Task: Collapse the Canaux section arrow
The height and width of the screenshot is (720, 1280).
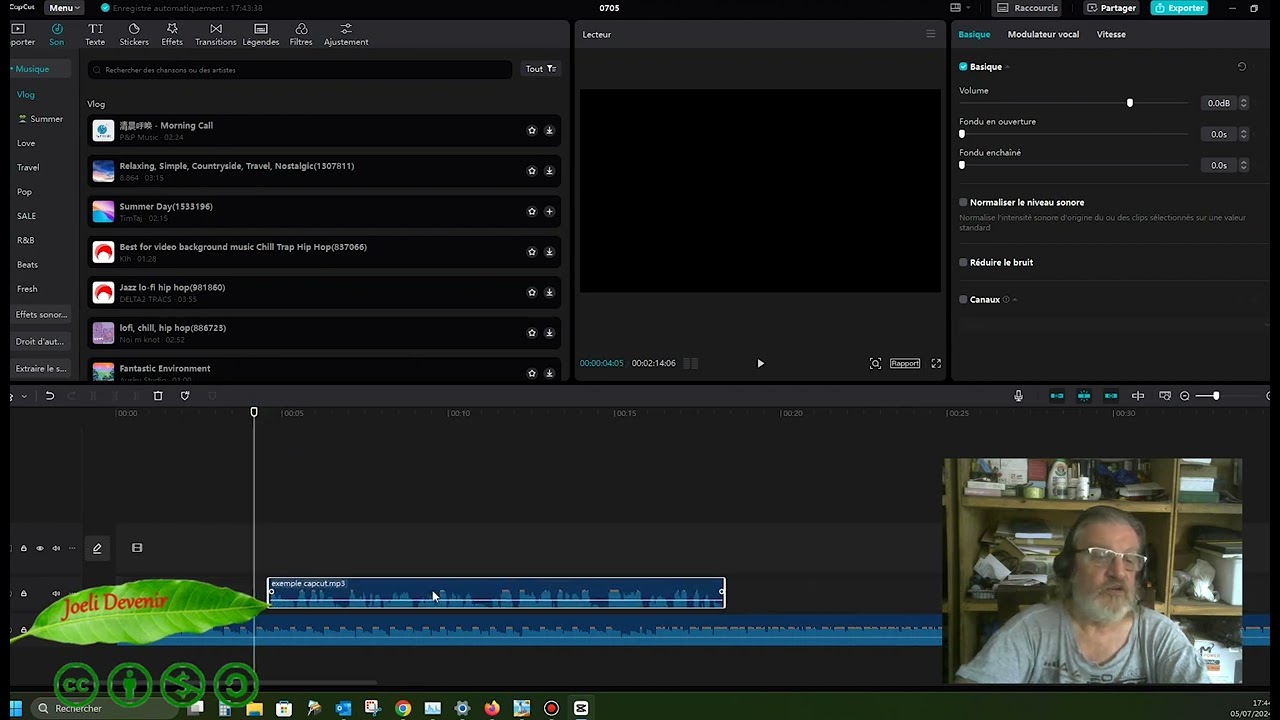Action: tap(1015, 299)
